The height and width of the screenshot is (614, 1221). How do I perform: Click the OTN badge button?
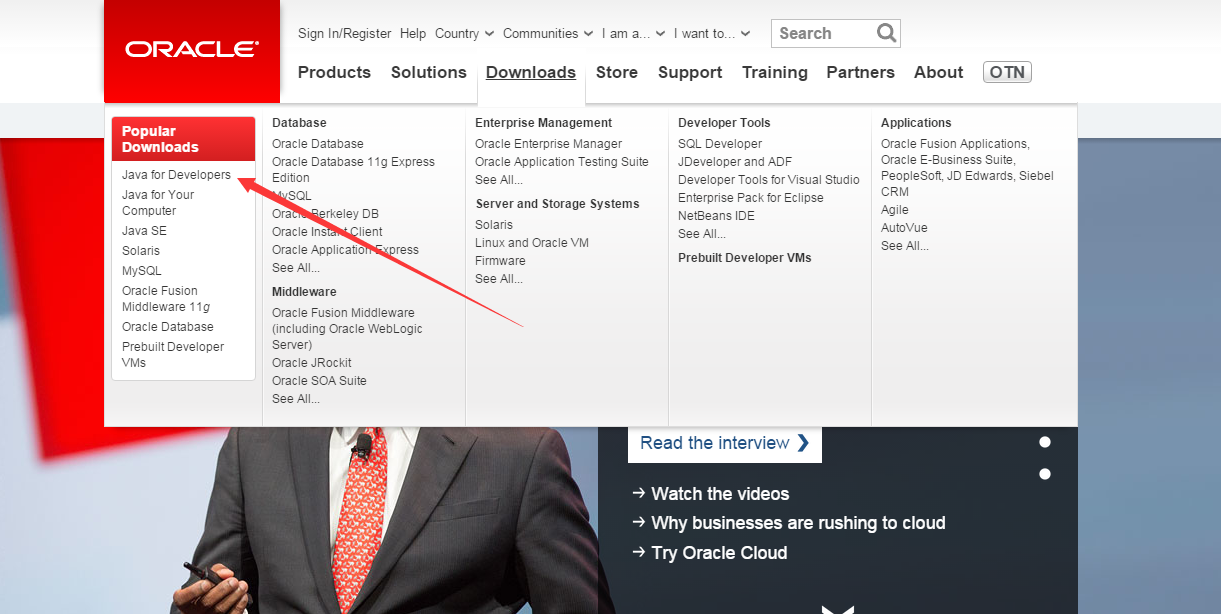tap(1007, 72)
